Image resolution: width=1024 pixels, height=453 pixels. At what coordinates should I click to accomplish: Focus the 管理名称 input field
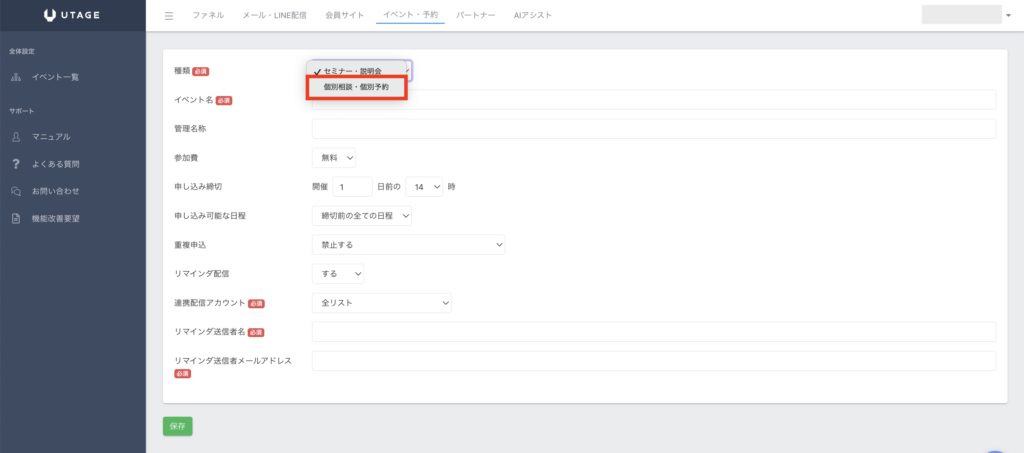click(x=654, y=129)
